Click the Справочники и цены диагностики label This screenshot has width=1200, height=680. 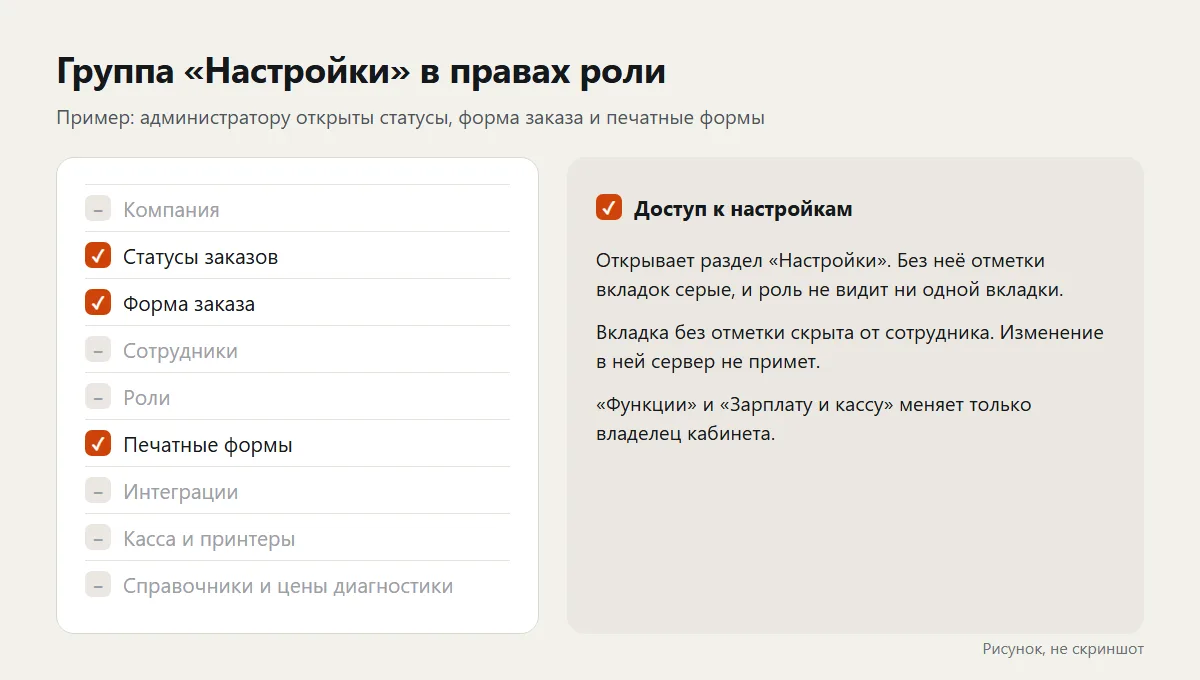click(288, 586)
